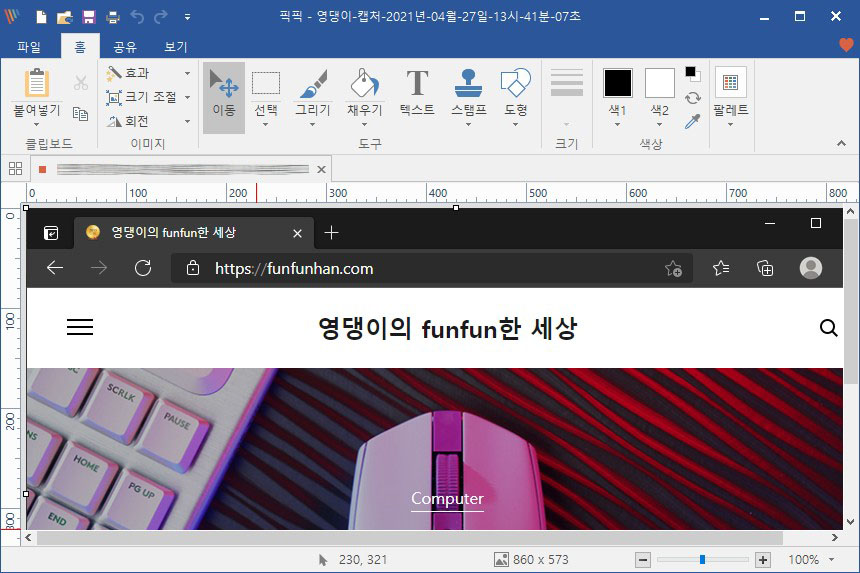The width and height of the screenshot is (860, 573).
Task: Click the 붙여넣기 clipboard icon
Action: [x=37, y=83]
